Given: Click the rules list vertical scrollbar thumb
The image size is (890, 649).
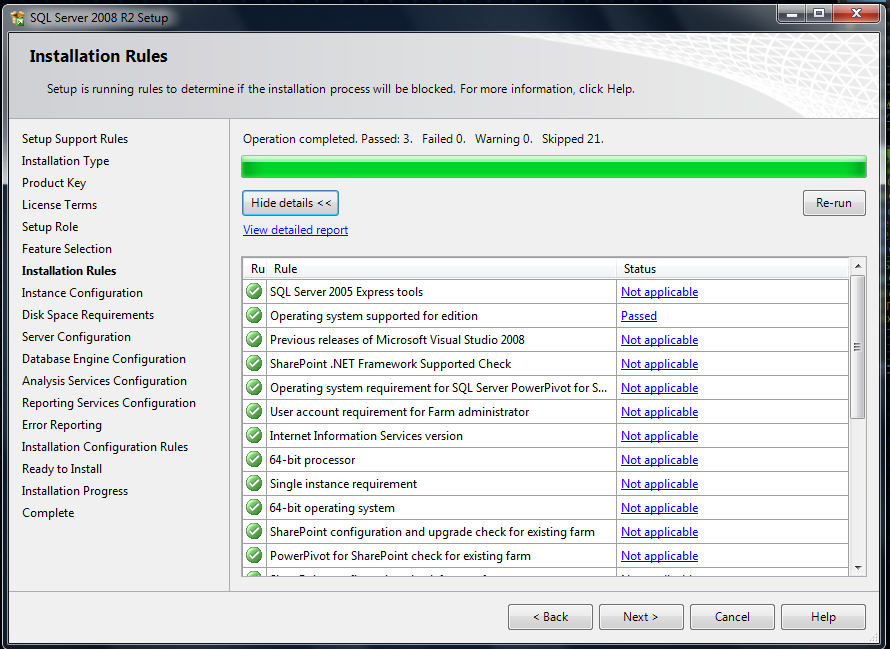Looking at the screenshot, I should point(858,347).
